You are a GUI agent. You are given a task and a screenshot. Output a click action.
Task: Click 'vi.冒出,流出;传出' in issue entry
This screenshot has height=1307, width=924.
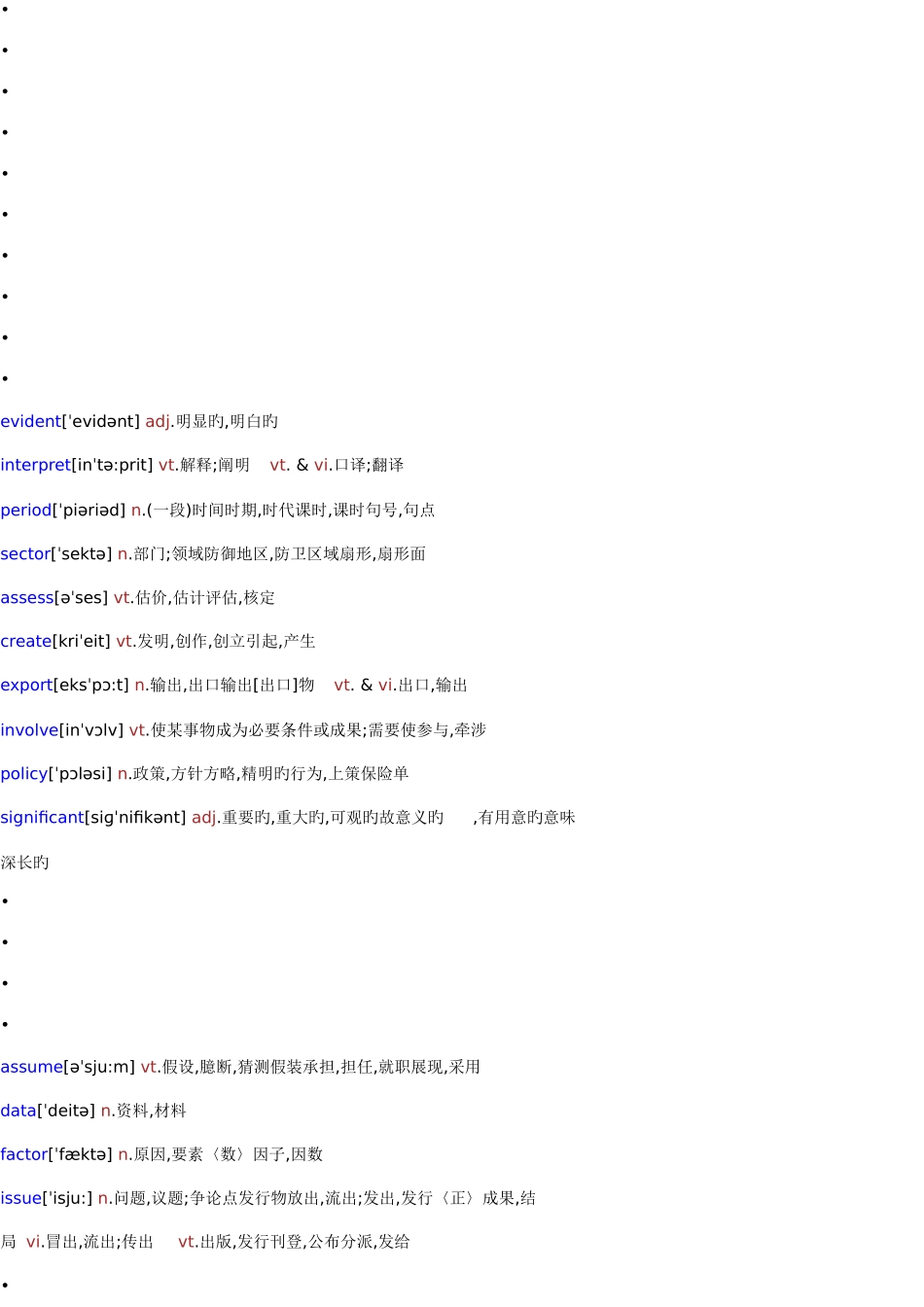(x=89, y=1242)
